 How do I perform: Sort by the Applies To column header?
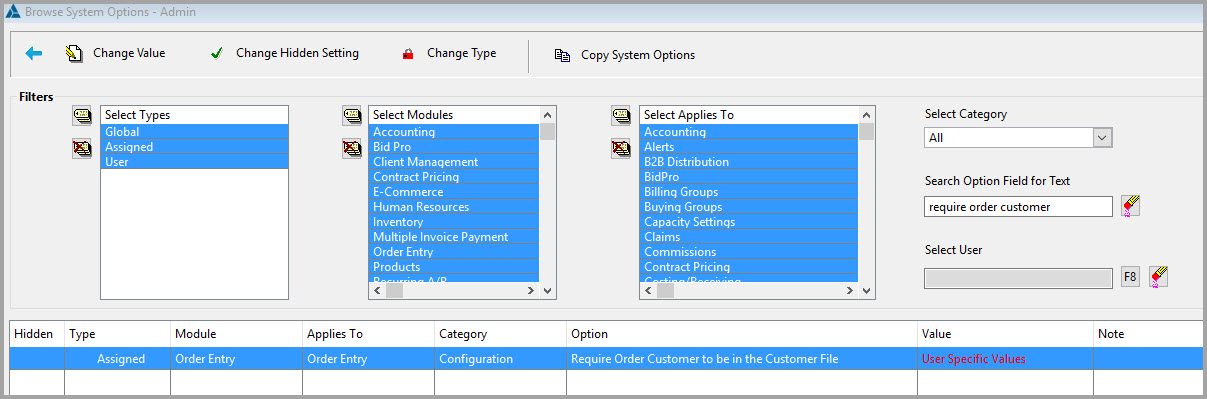click(368, 334)
